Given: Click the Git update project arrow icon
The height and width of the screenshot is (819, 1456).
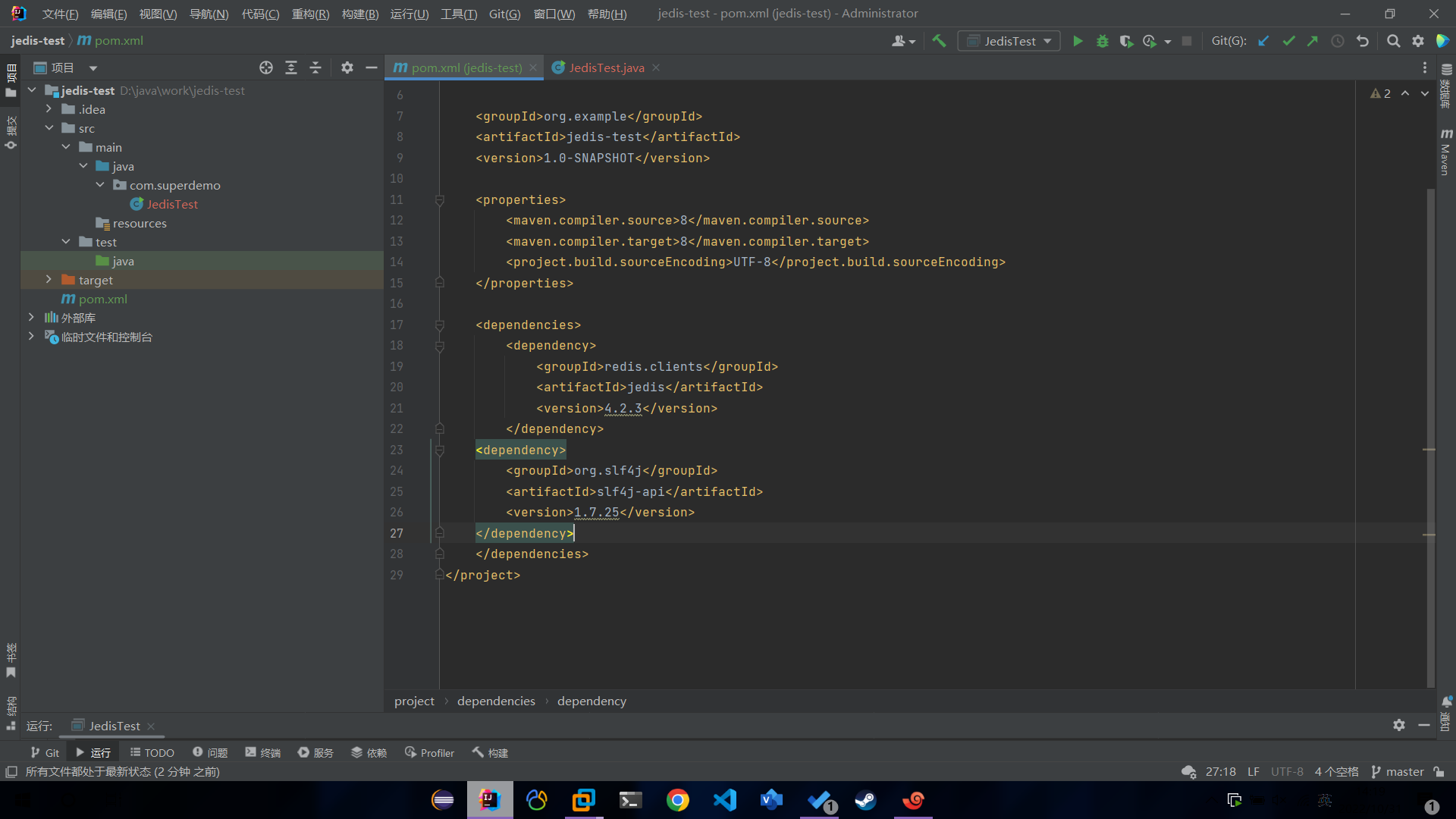Looking at the screenshot, I should click(1263, 41).
